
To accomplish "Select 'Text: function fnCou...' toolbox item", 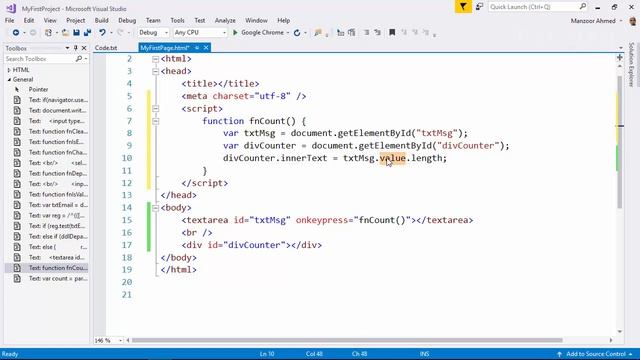I will point(46,268).
